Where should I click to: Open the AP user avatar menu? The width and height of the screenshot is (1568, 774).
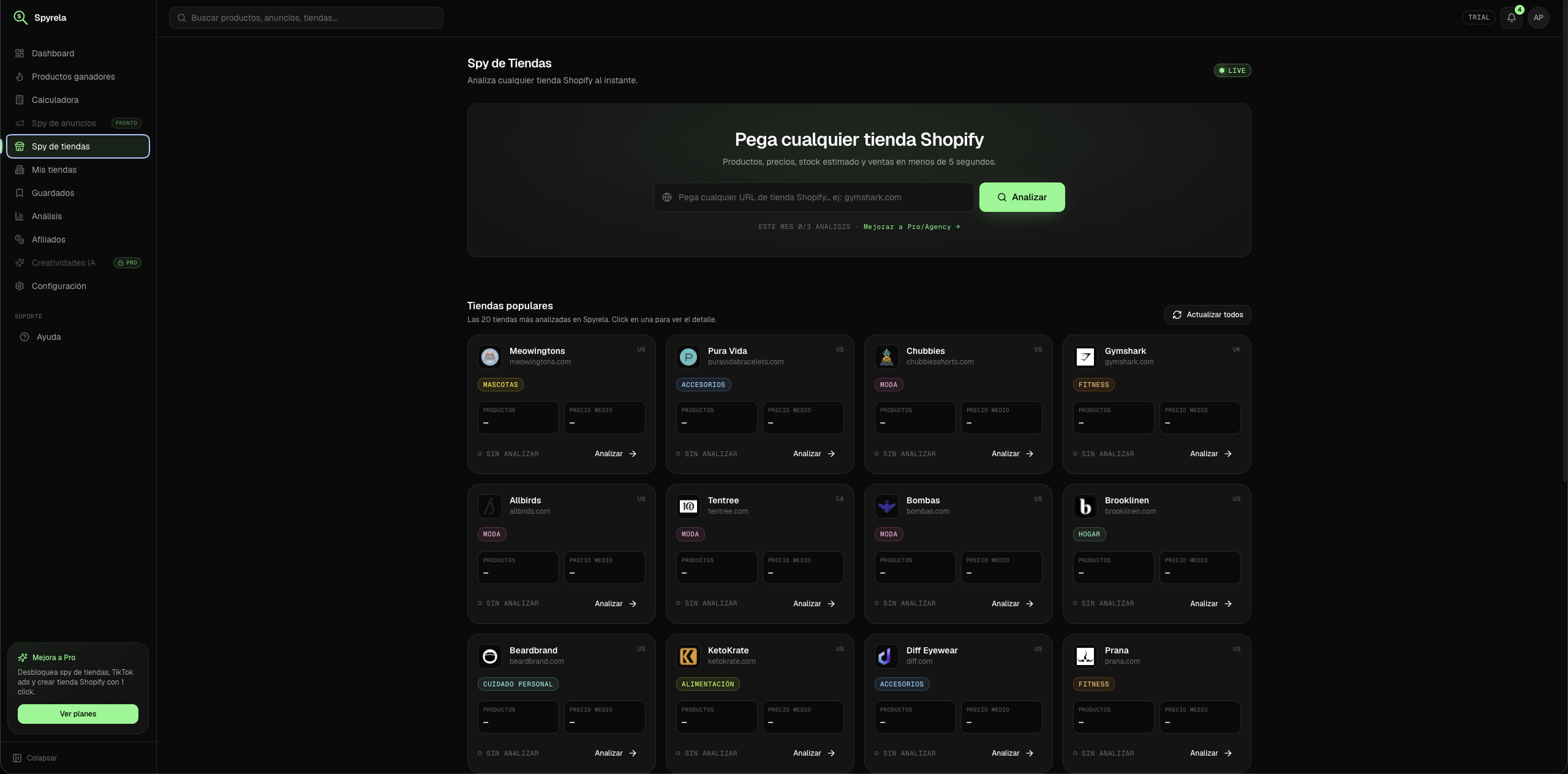point(1539,18)
